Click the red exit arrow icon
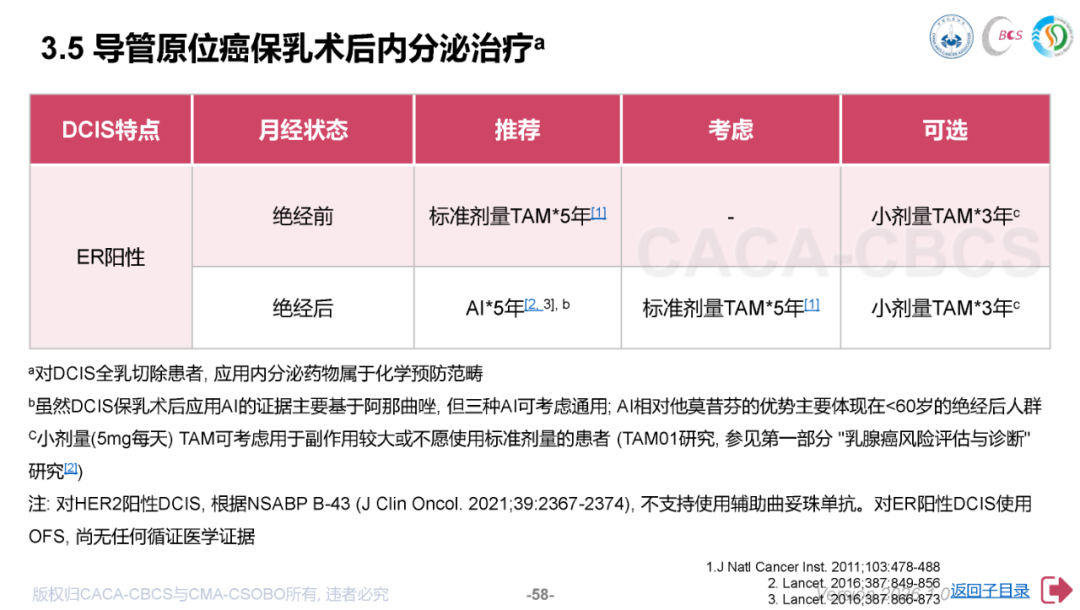 1056,591
